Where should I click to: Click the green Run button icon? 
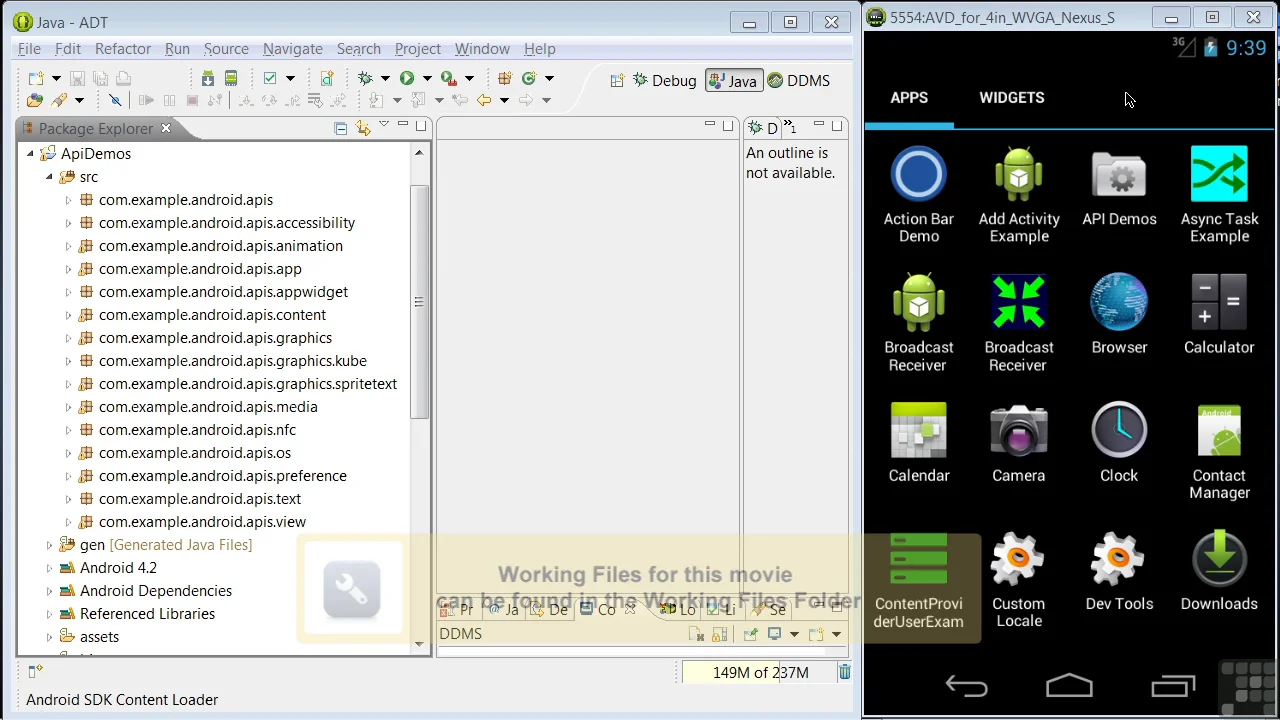click(x=407, y=78)
